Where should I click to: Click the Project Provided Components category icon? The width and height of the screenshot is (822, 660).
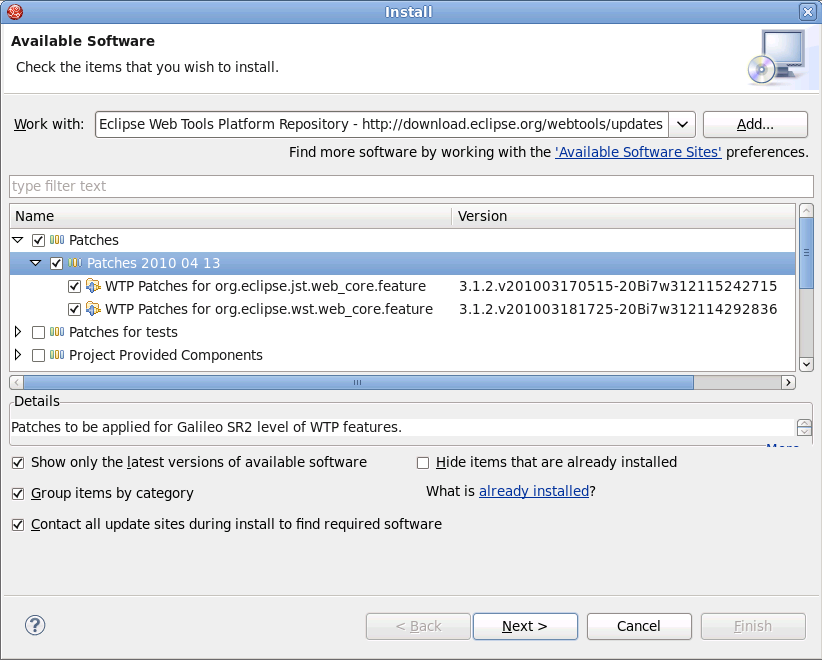click(x=57, y=355)
